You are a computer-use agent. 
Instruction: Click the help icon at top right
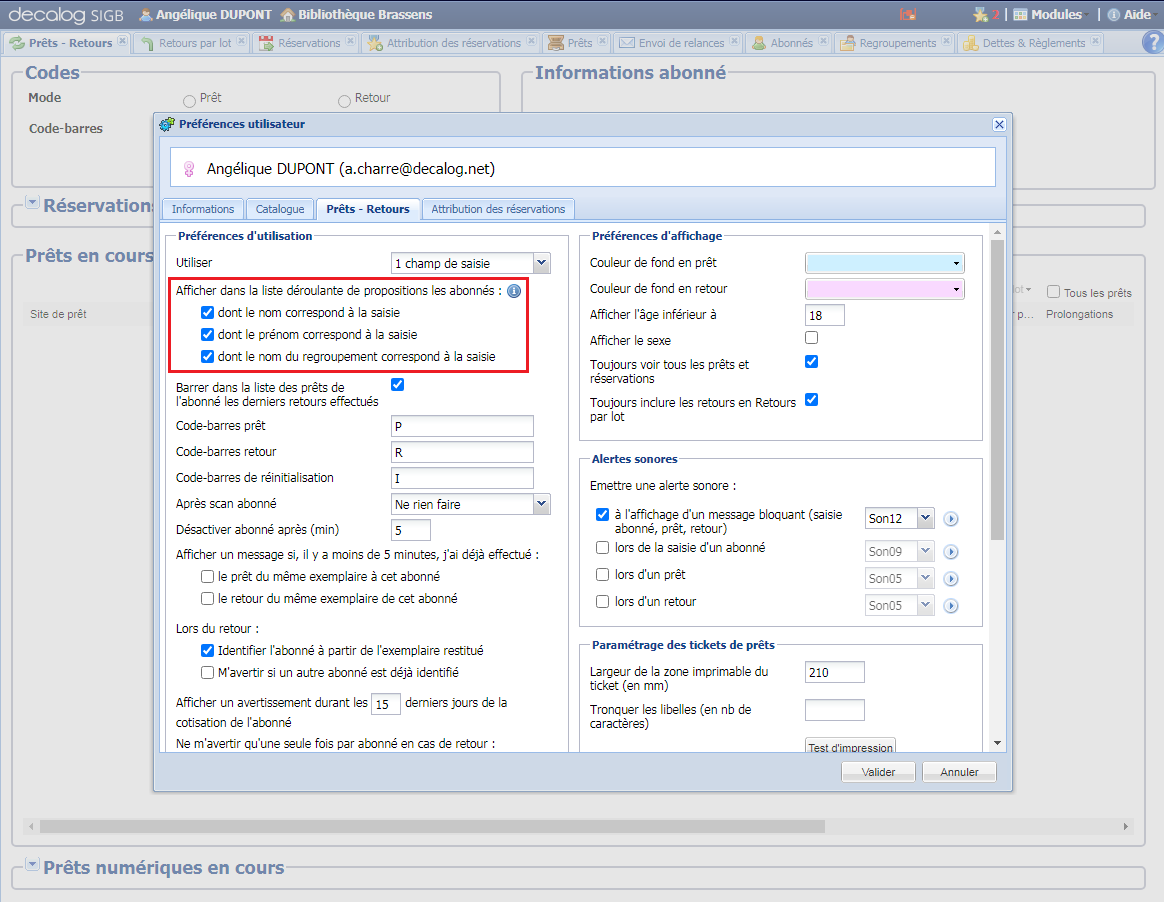(1152, 42)
